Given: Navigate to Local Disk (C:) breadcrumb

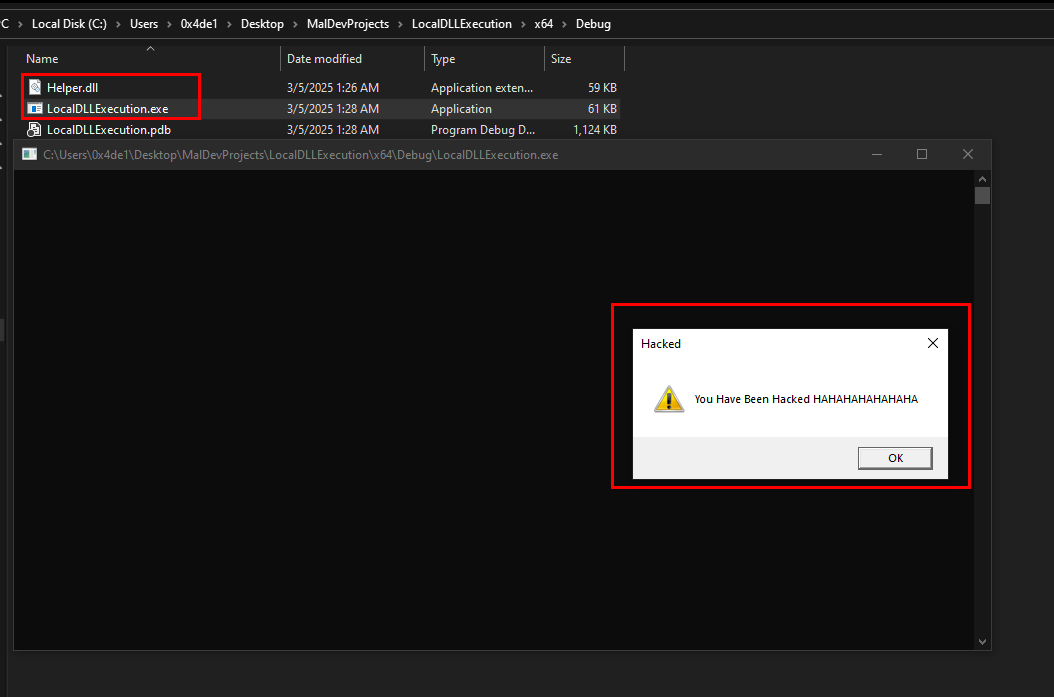Looking at the screenshot, I should point(69,24).
